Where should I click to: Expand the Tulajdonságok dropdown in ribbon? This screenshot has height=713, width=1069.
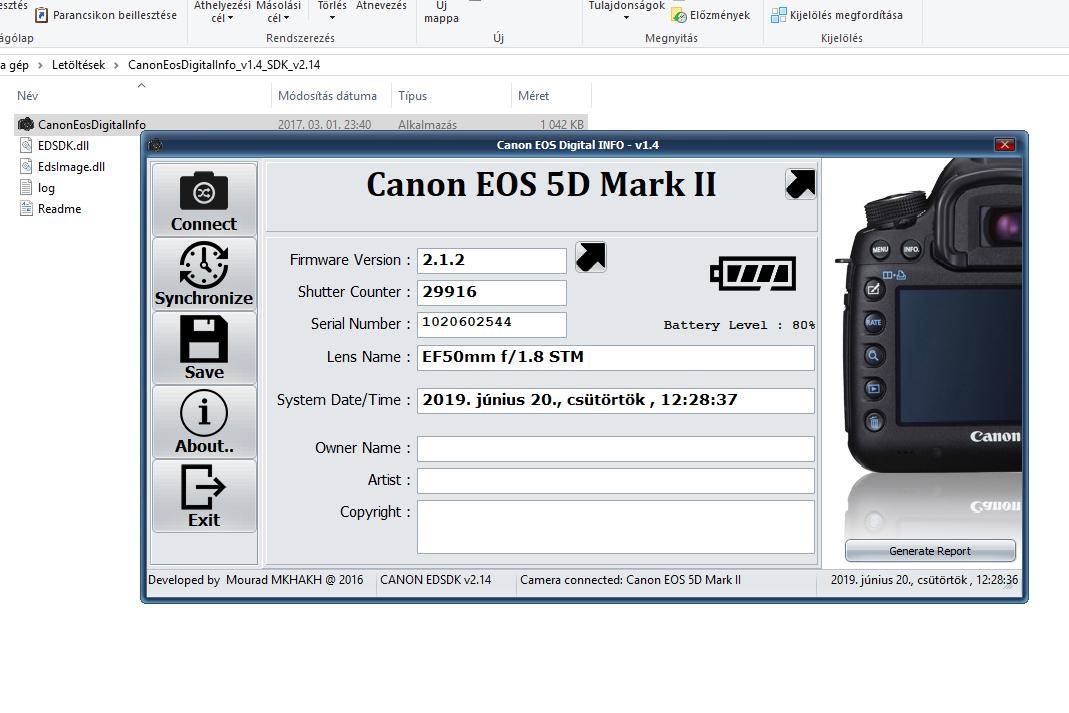point(626,17)
